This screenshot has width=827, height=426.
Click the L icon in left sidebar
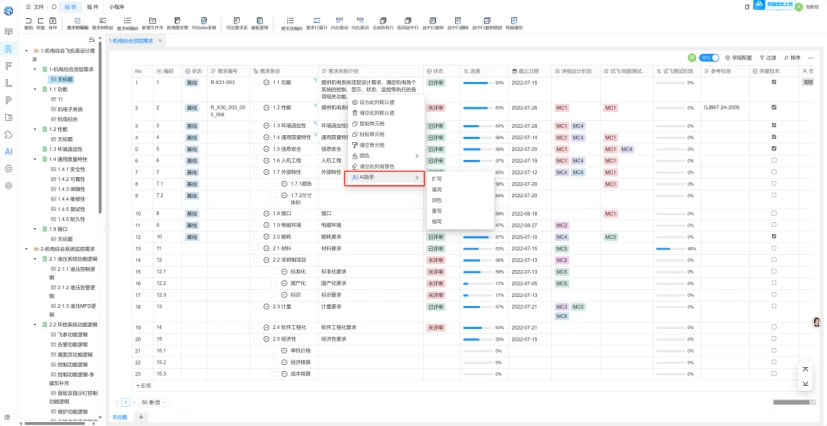(8, 83)
